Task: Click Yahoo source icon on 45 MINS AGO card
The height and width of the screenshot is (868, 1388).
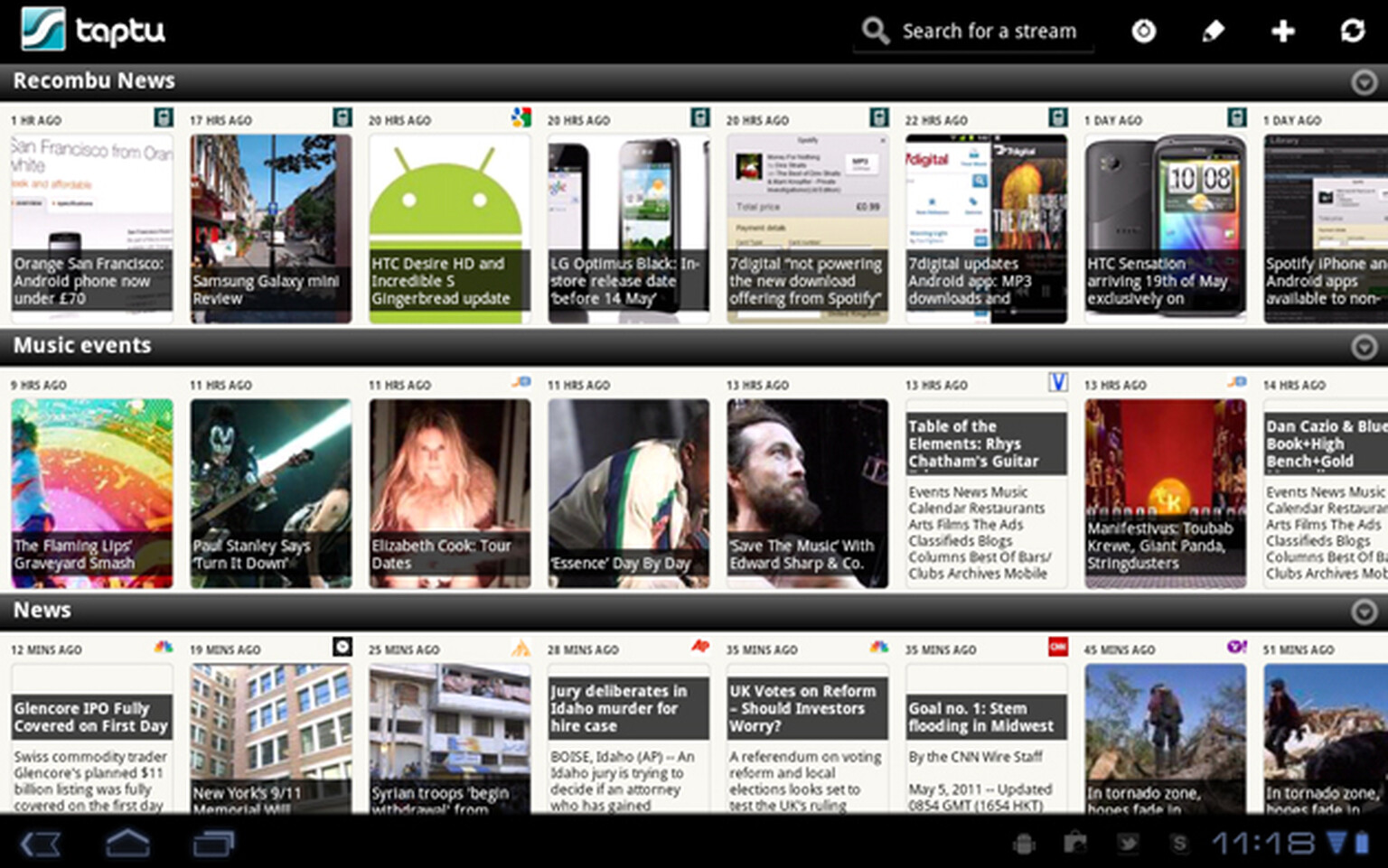Action: click(1236, 647)
